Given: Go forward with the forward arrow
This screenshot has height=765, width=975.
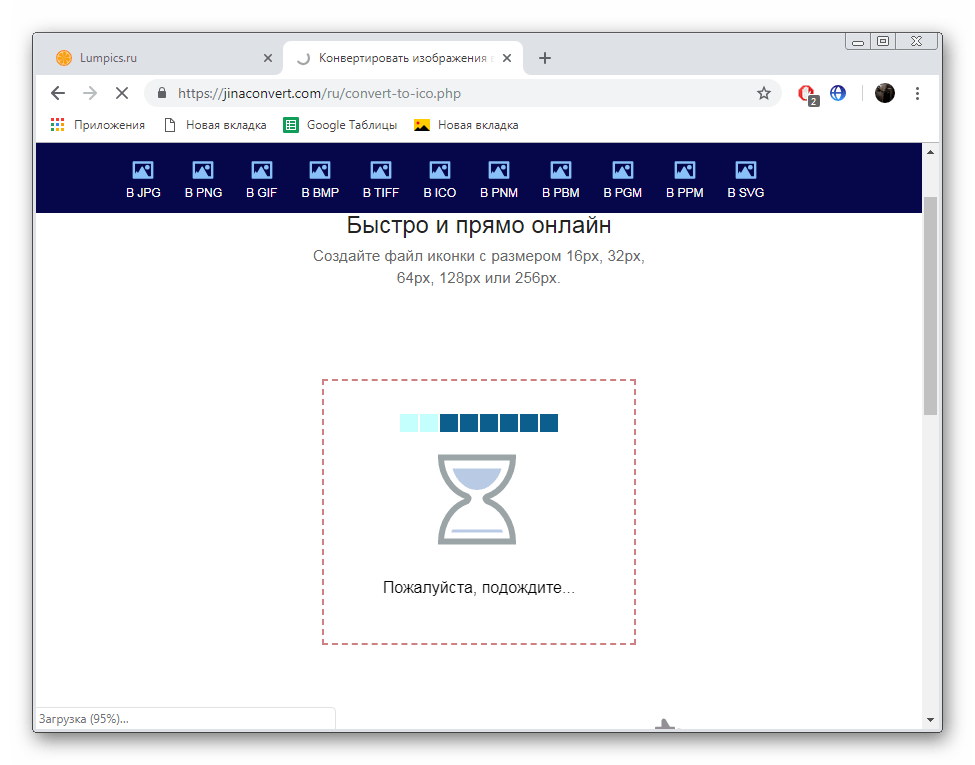Looking at the screenshot, I should click(90, 93).
